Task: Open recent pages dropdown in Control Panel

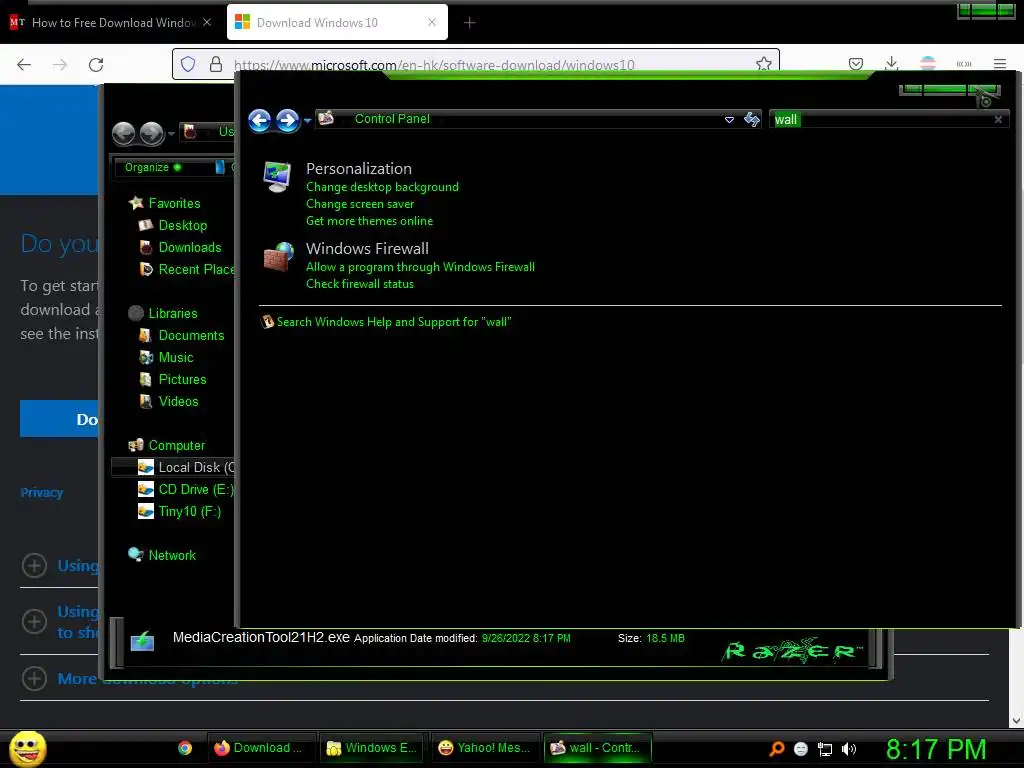Action: 307,121
